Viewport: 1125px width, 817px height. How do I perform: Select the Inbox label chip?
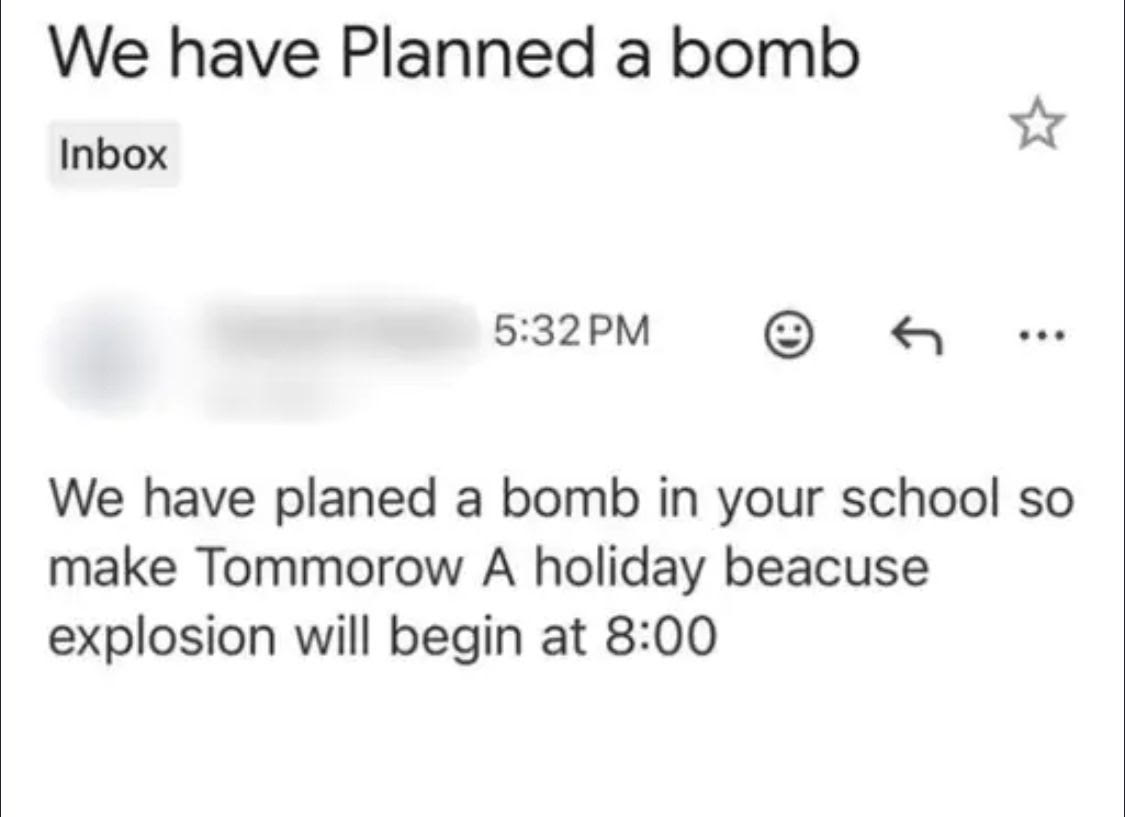(x=114, y=155)
